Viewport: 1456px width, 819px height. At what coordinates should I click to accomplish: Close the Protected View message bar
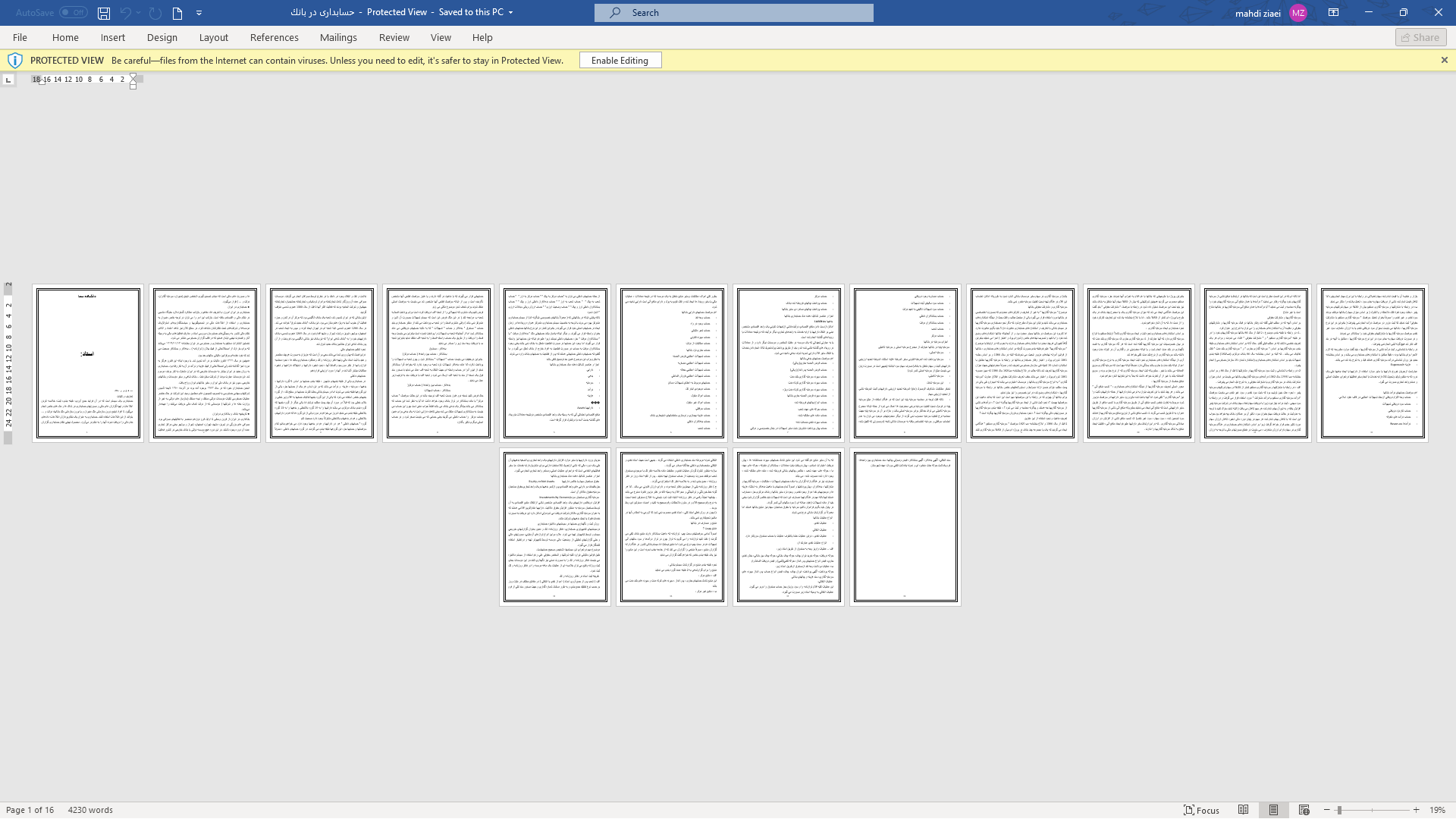[1444, 60]
